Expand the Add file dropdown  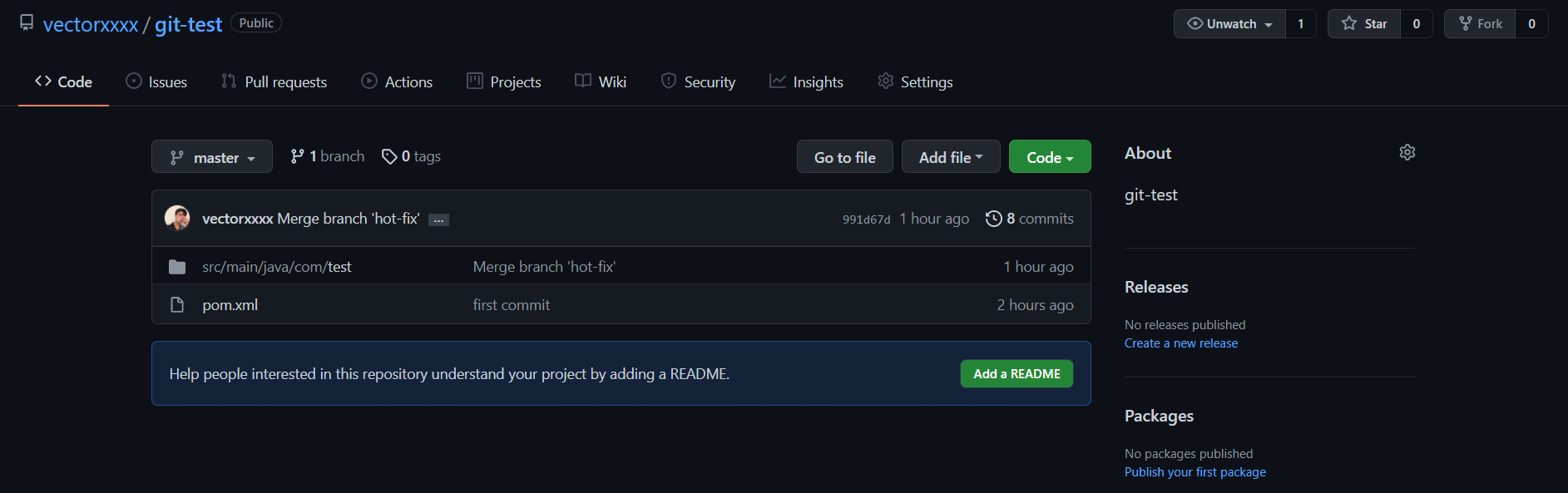[x=950, y=157]
